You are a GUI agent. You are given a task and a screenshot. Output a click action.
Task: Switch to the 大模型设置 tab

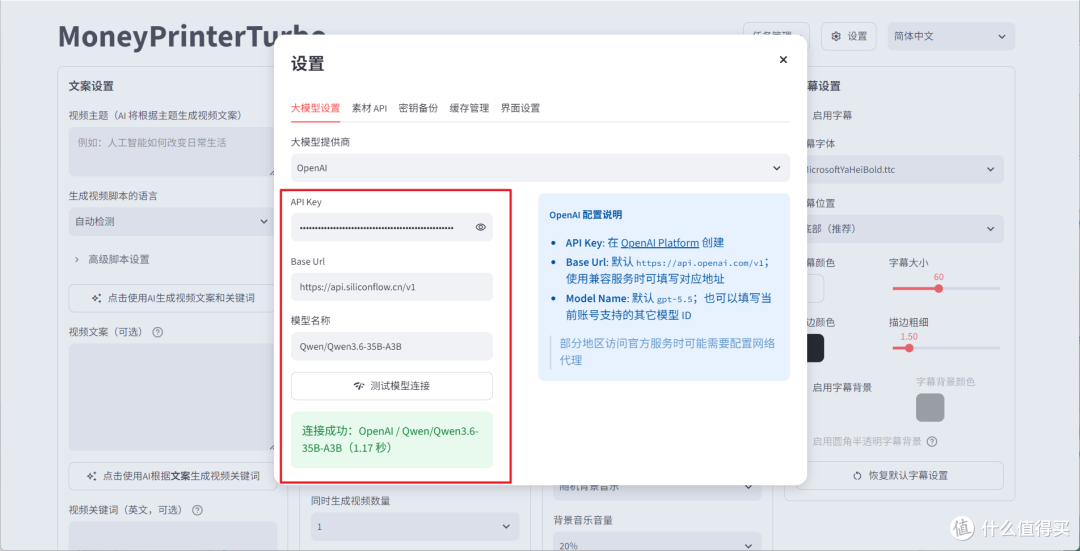(x=315, y=108)
